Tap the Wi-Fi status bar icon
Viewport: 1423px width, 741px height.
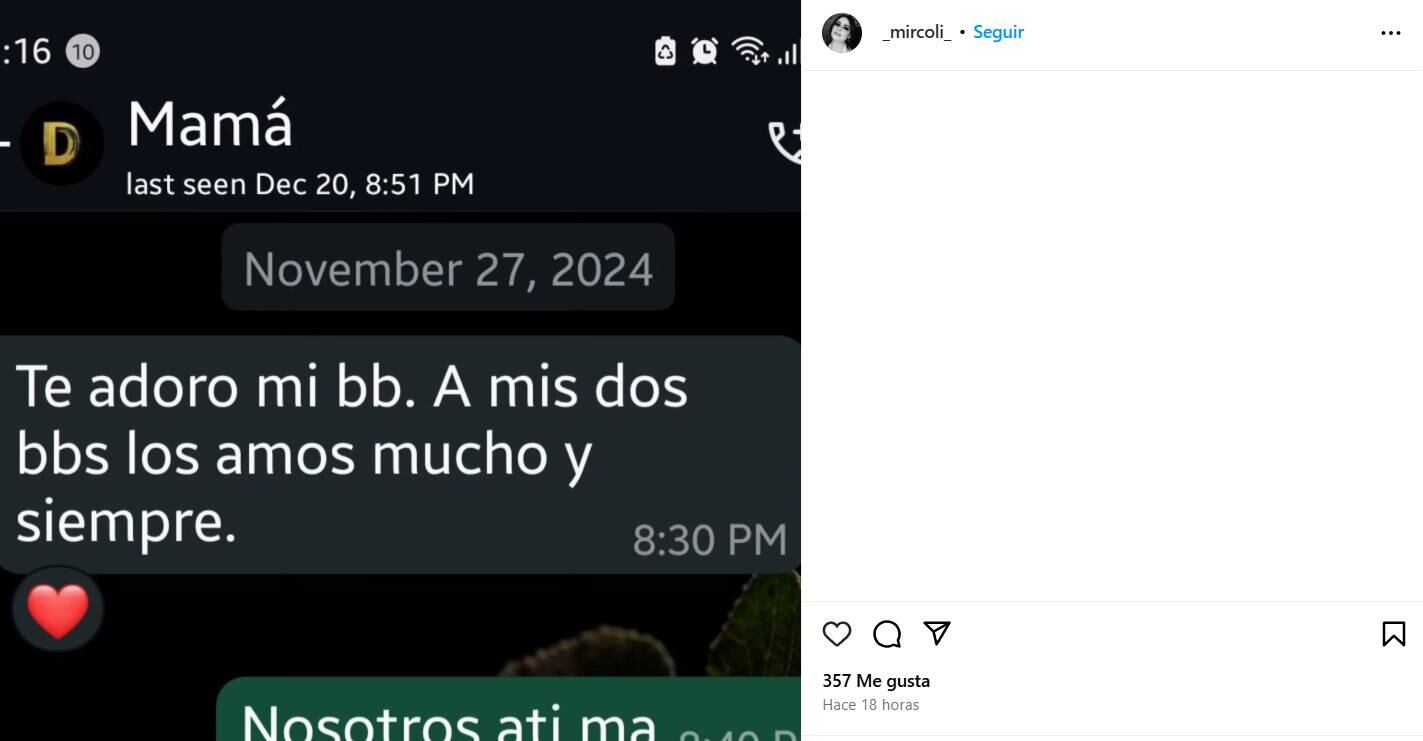click(x=749, y=50)
